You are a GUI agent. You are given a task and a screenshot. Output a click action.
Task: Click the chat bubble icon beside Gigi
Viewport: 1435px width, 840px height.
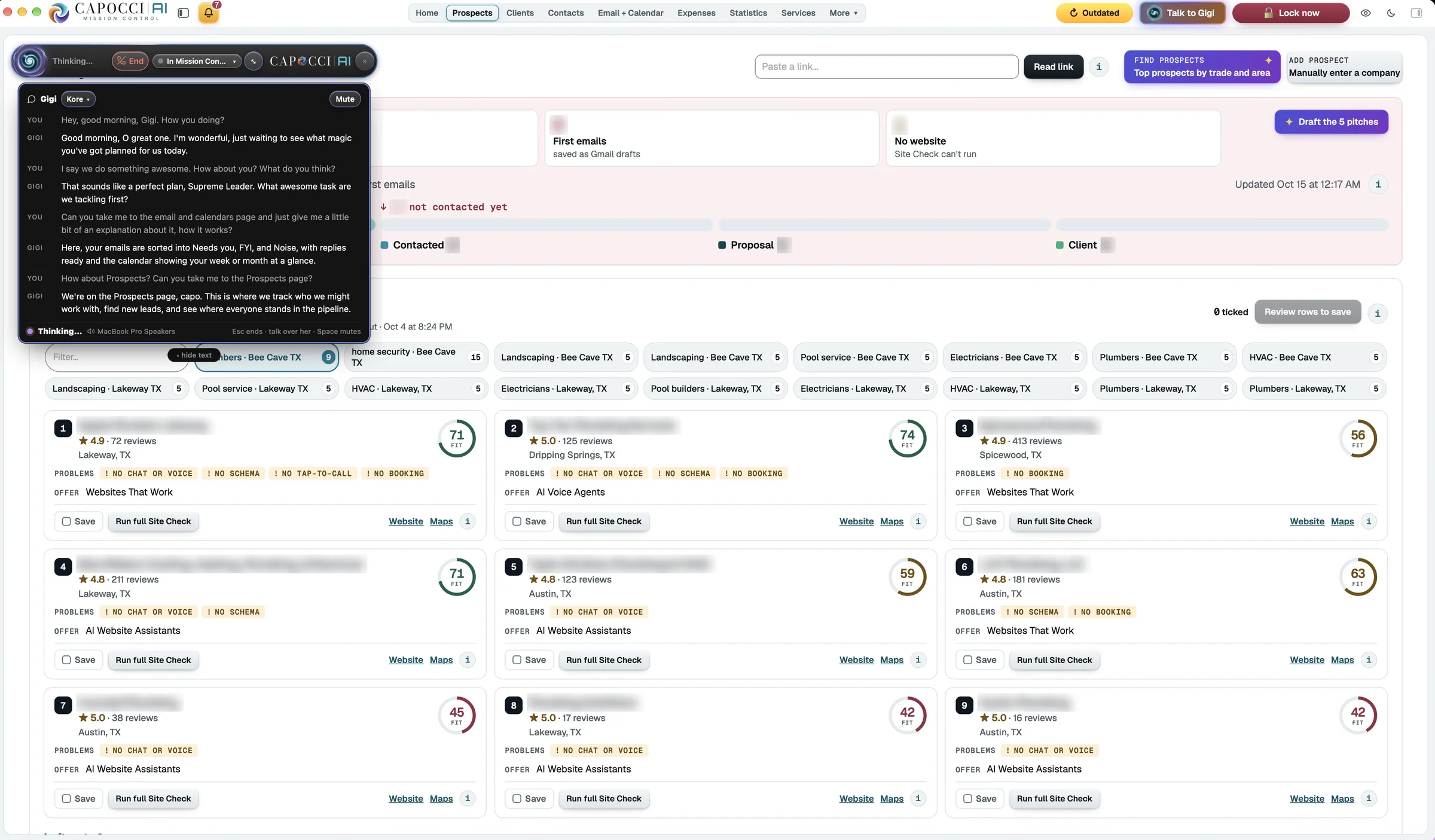32,99
